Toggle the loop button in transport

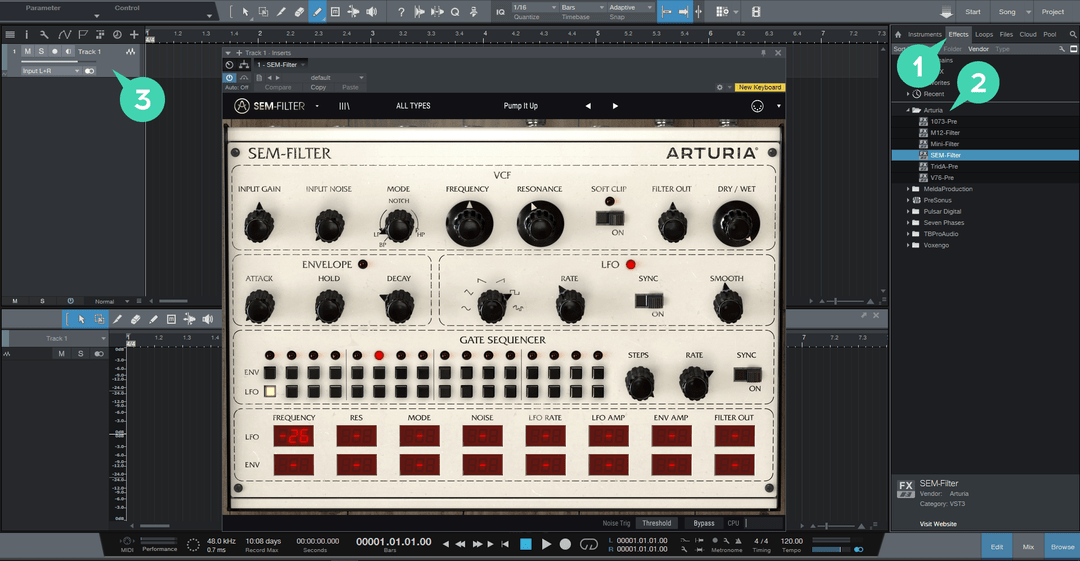coord(588,544)
